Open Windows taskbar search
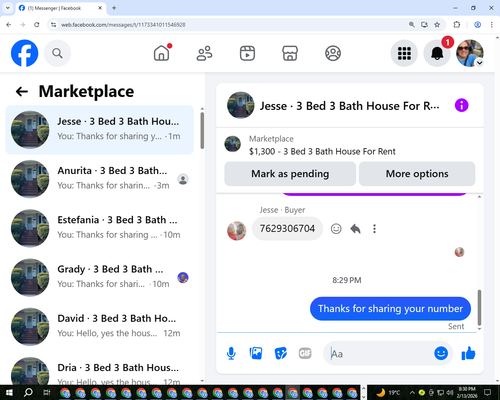The image size is (500, 400). click(28, 393)
